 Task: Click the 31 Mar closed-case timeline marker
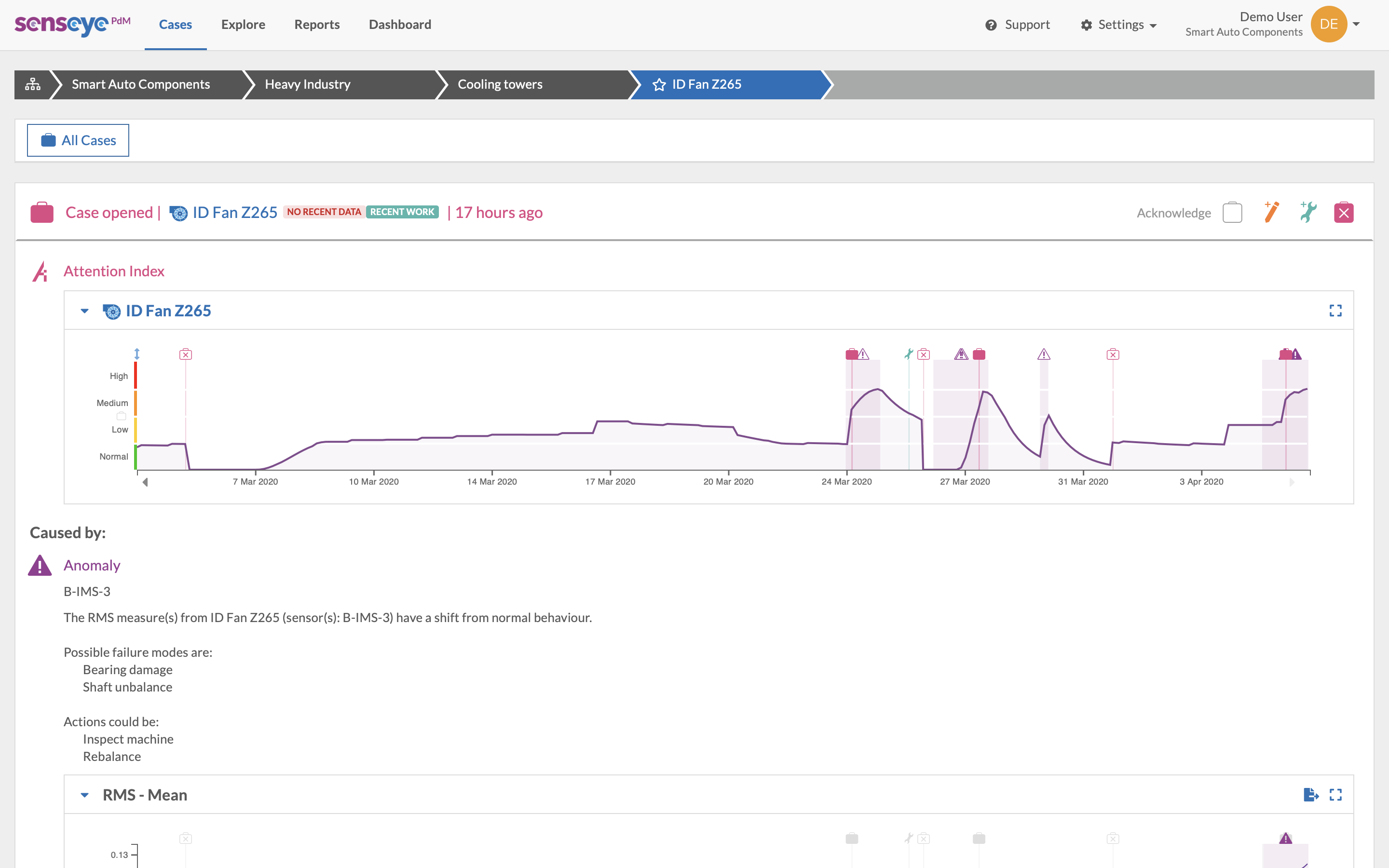point(1112,354)
